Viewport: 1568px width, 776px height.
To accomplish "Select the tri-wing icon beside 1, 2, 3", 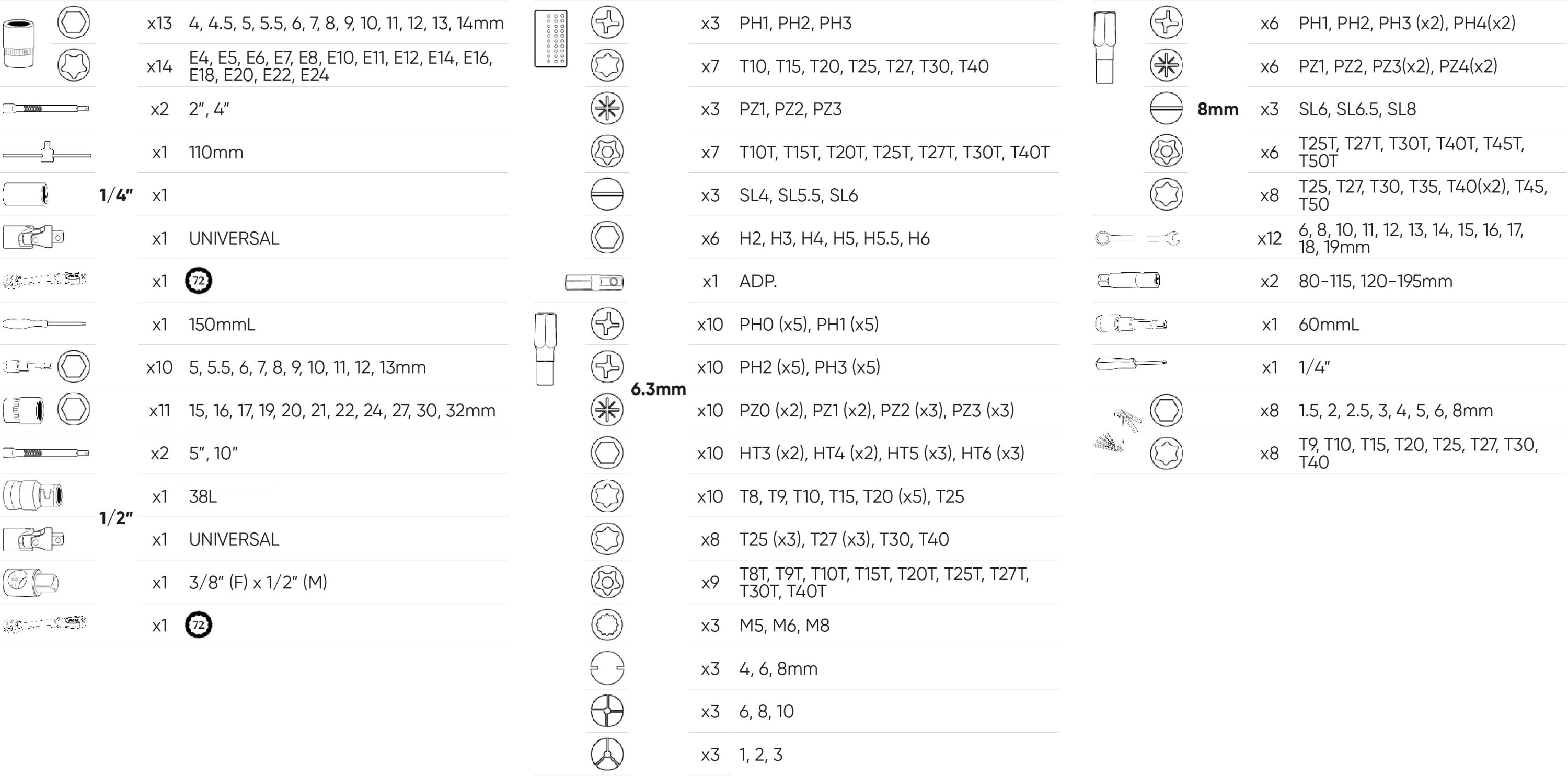I will [607, 754].
